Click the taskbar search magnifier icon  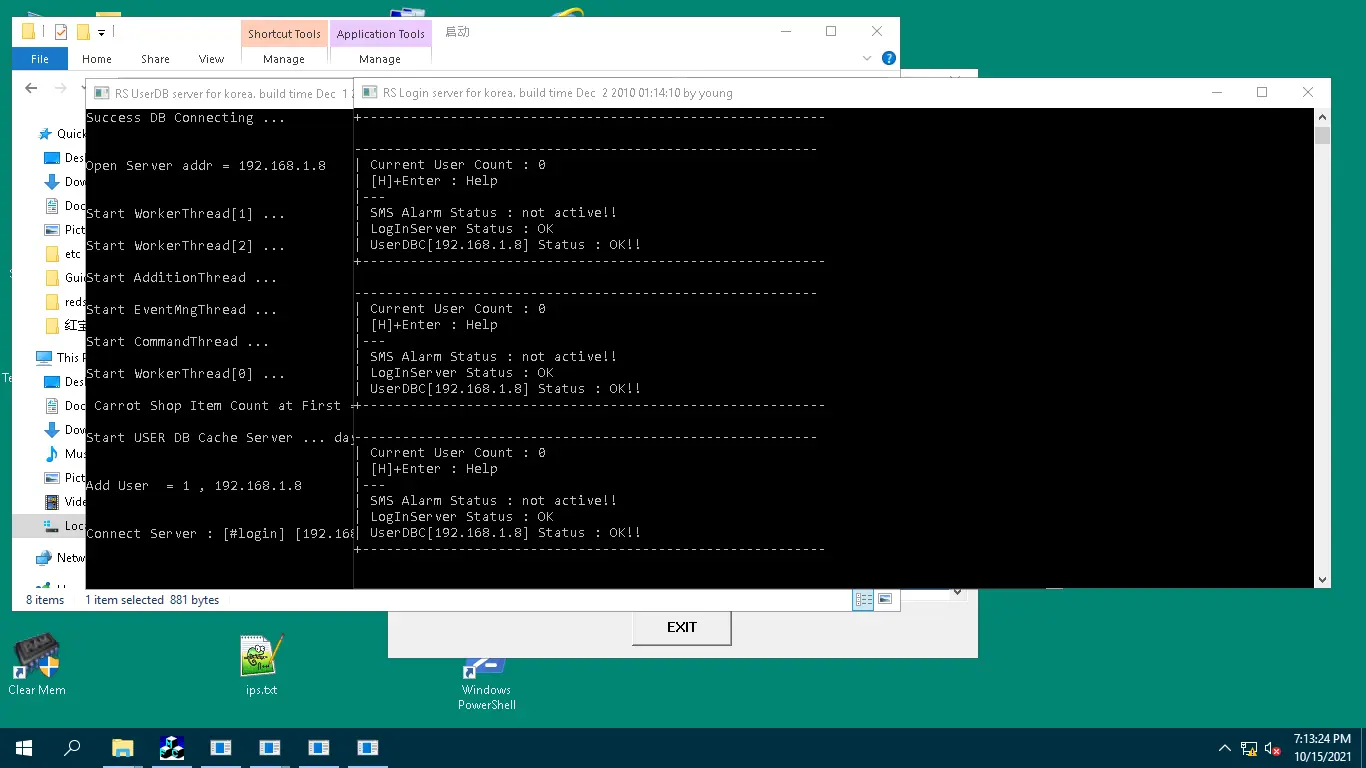click(x=73, y=747)
